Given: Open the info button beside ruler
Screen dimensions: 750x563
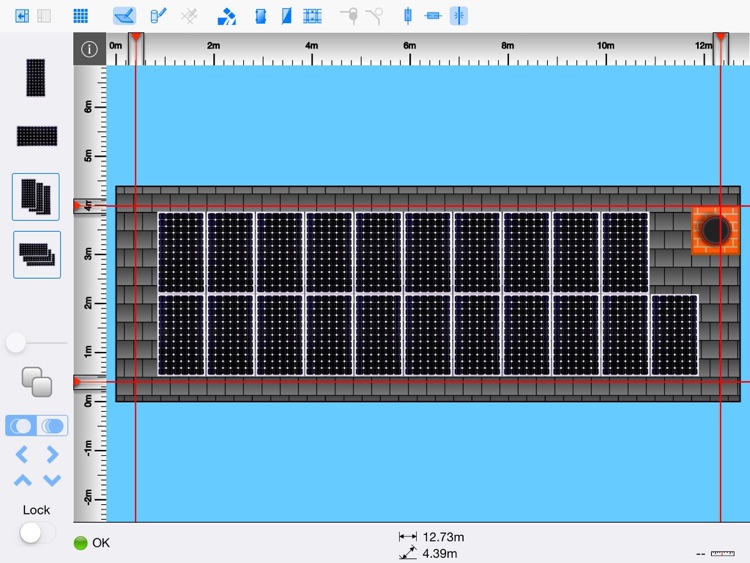Looking at the screenshot, I should coord(89,49).
